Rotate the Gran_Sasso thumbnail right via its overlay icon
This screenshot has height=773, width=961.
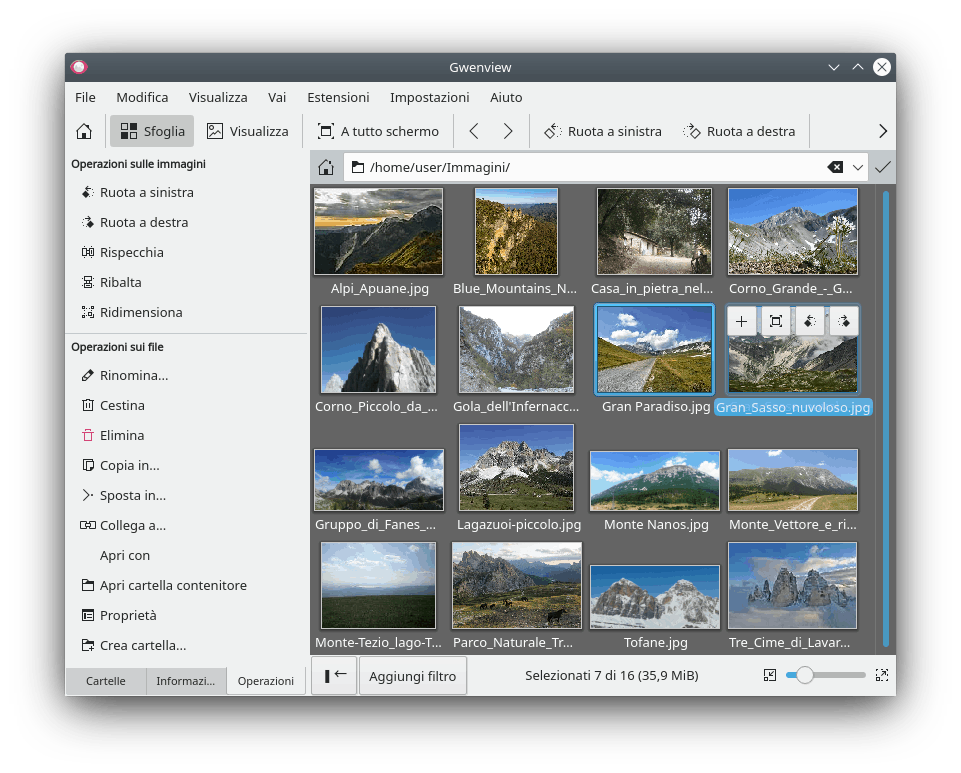[843, 321]
